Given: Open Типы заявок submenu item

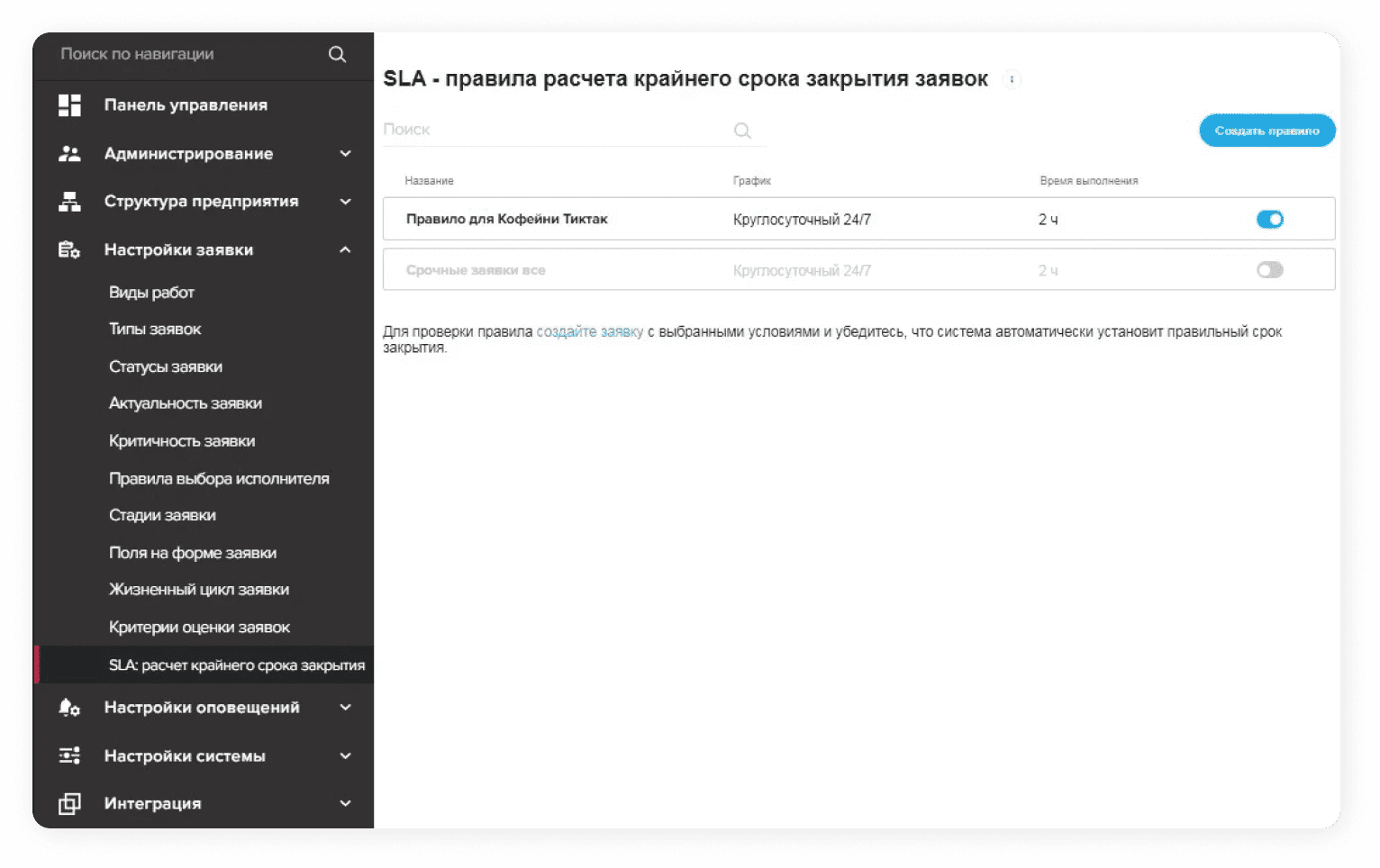Looking at the screenshot, I should click(155, 330).
